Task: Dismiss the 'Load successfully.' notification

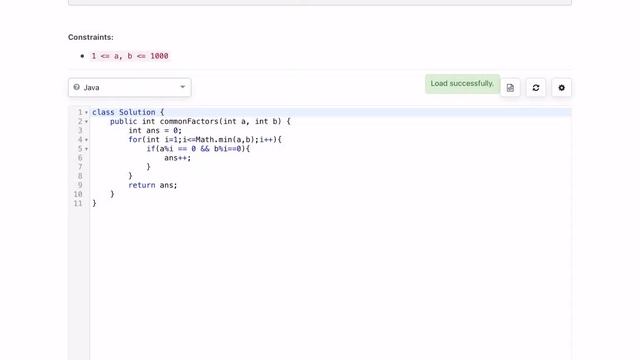Action: pyautogui.click(x=462, y=84)
